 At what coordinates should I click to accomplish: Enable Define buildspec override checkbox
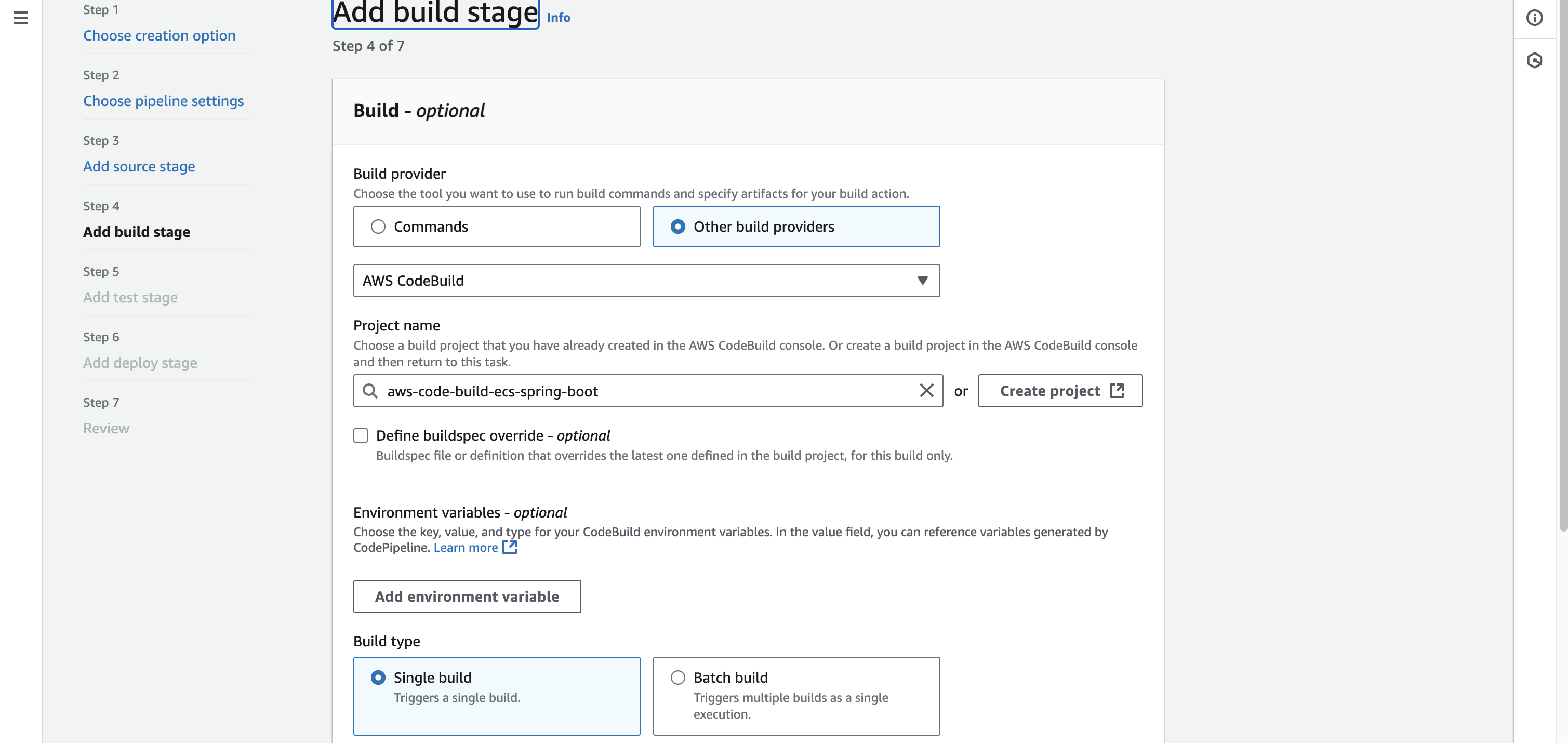pos(361,436)
